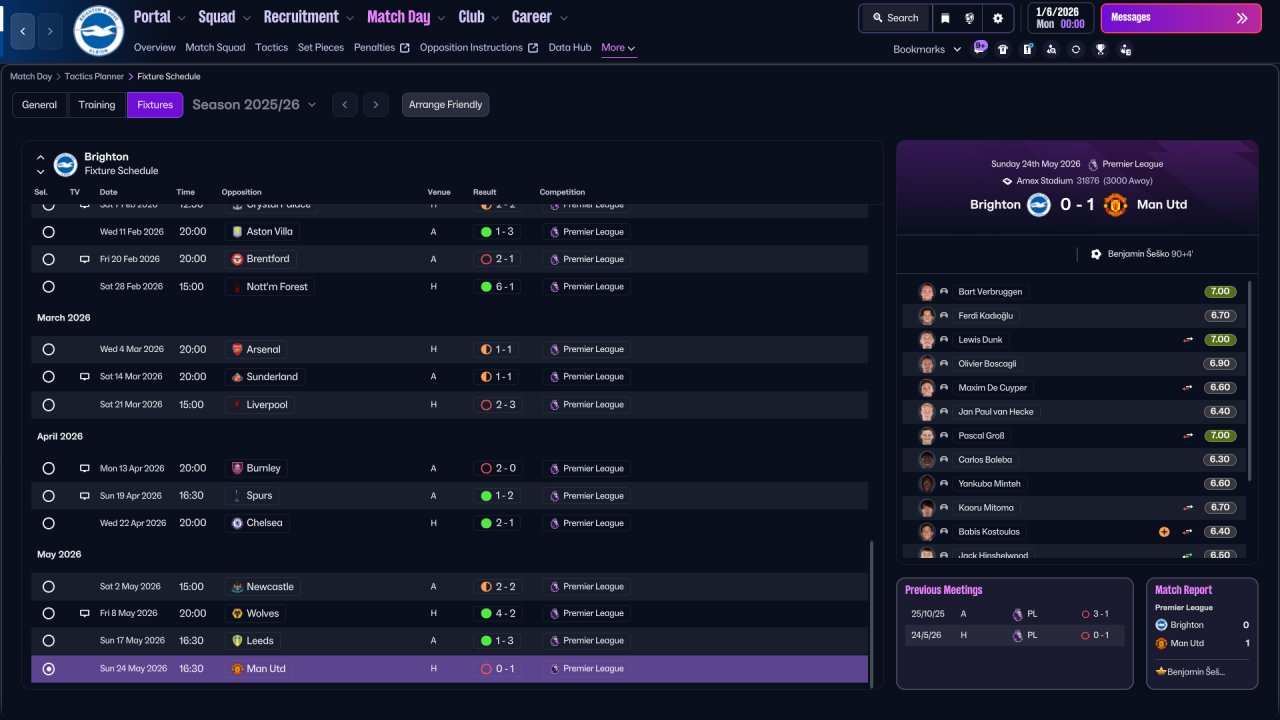Image resolution: width=1280 pixels, height=720 pixels.
Task: Select the radio button for the Chelsea fixture
Action: (x=48, y=523)
